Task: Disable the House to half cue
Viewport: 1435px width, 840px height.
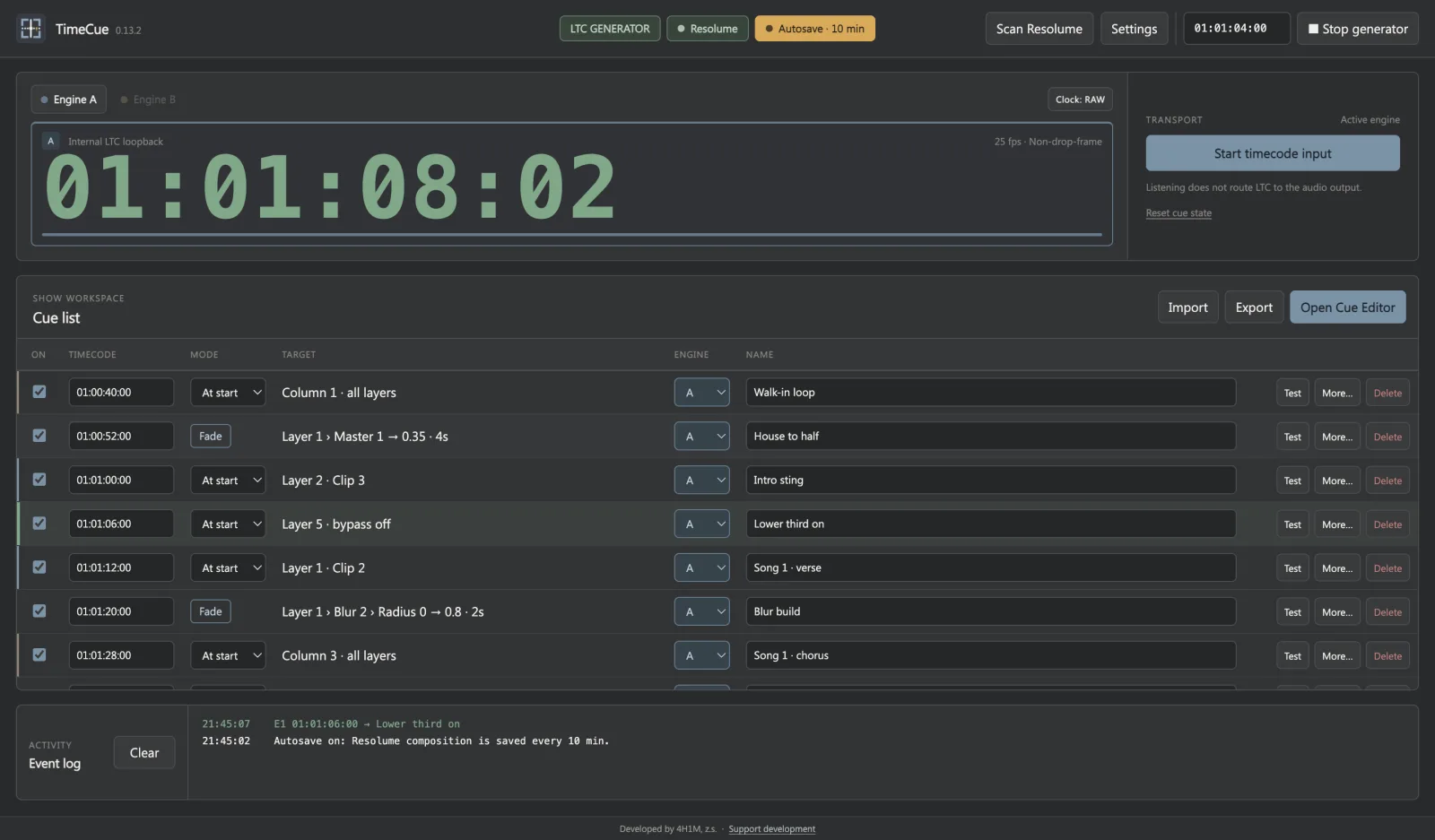Action: point(39,436)
